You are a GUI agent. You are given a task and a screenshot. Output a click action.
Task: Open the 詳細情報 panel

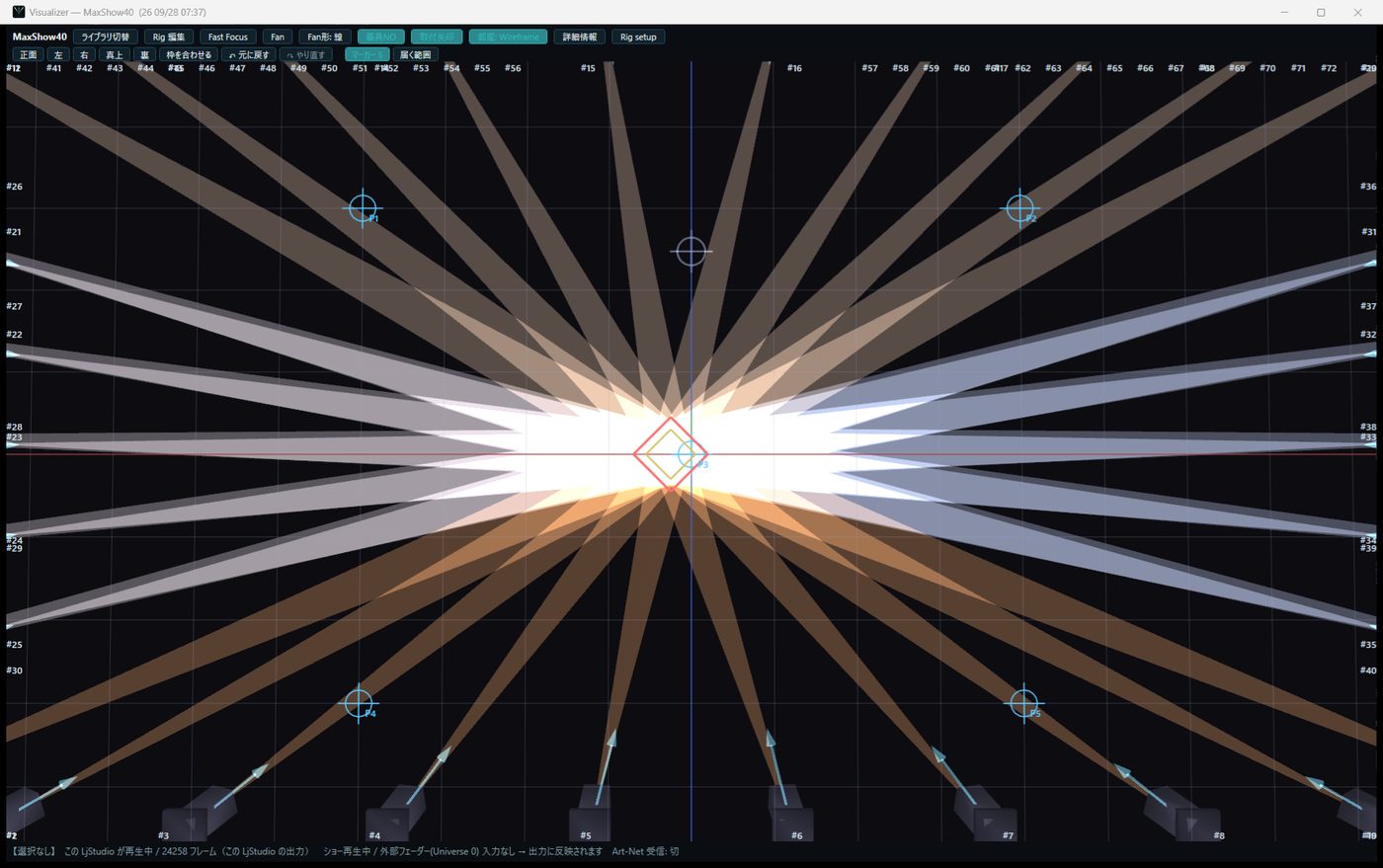(x=580, y=37)
